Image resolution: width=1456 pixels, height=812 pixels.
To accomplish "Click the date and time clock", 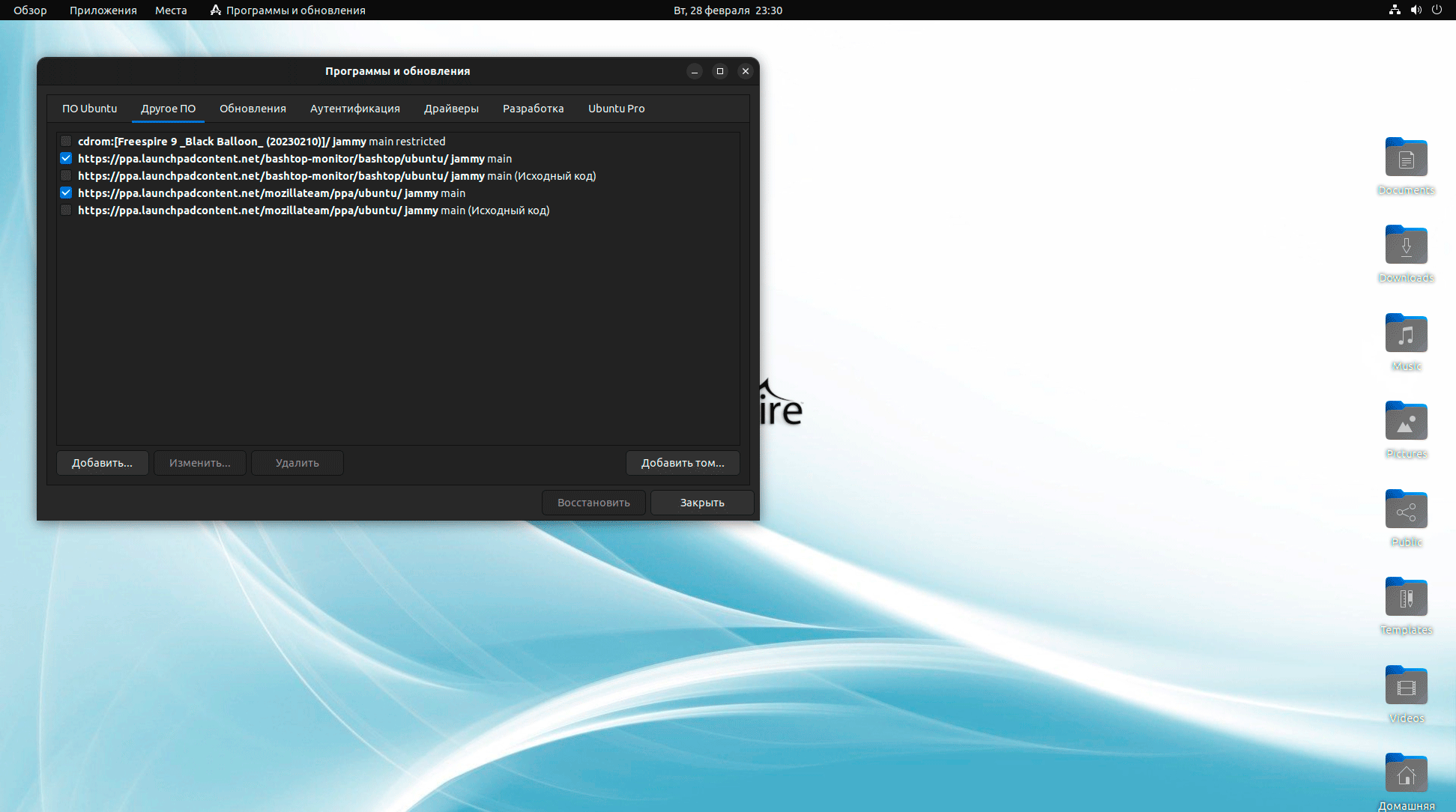I will [x=727, y=10].
